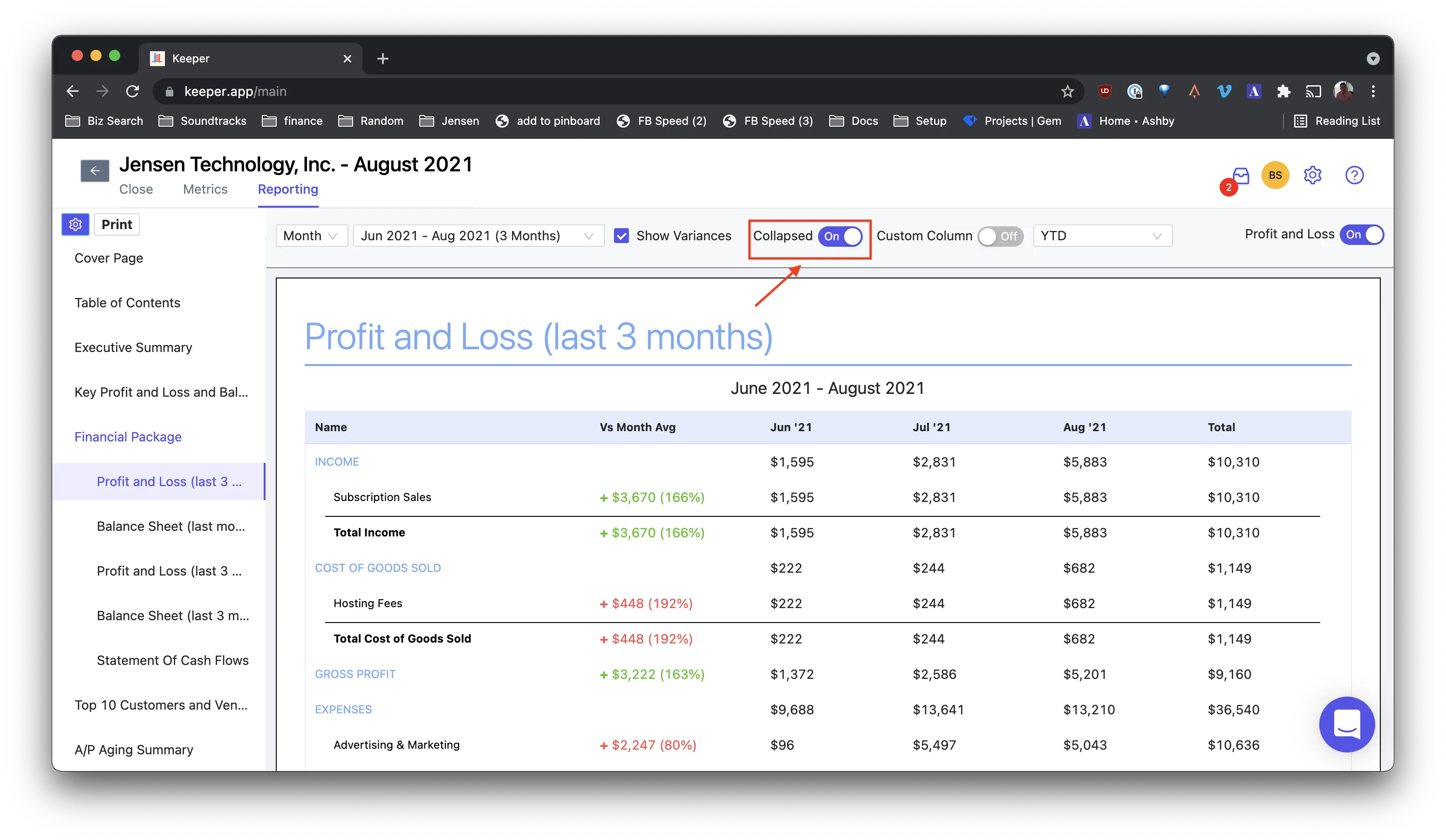Switch to the Metrics tab
This screenshot has height=840, width=1446.
[x=205, y=189]
